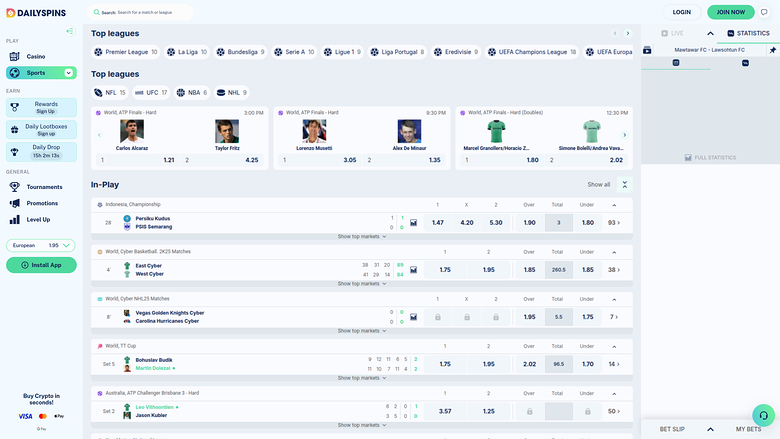
Task: Bet on Taylor Fritz at 4.25
Action: pyautogui.click(x=222, y=160)
